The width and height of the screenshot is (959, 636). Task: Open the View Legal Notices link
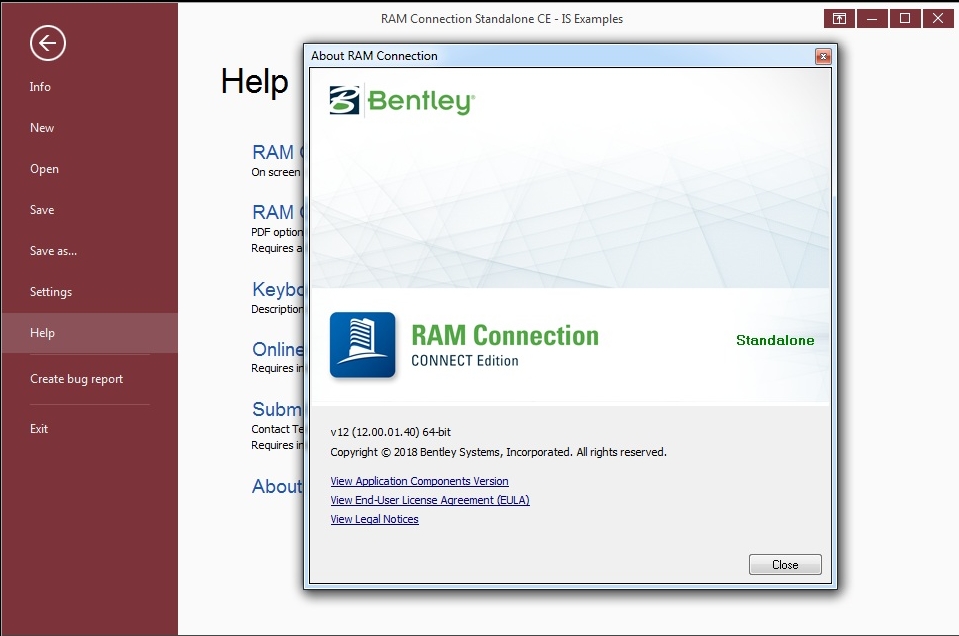[374, 519]
